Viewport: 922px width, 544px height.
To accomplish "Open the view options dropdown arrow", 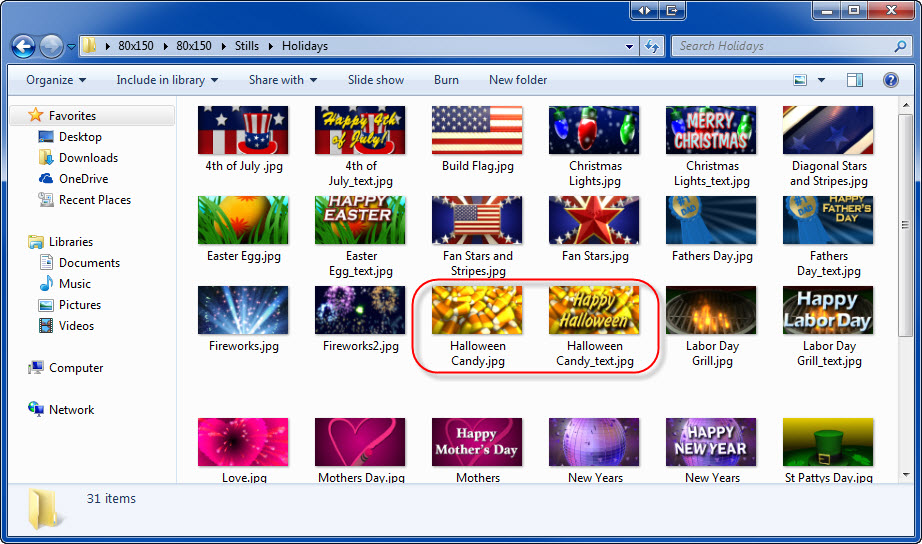I will pyautogui.click(x=822, y=80).
